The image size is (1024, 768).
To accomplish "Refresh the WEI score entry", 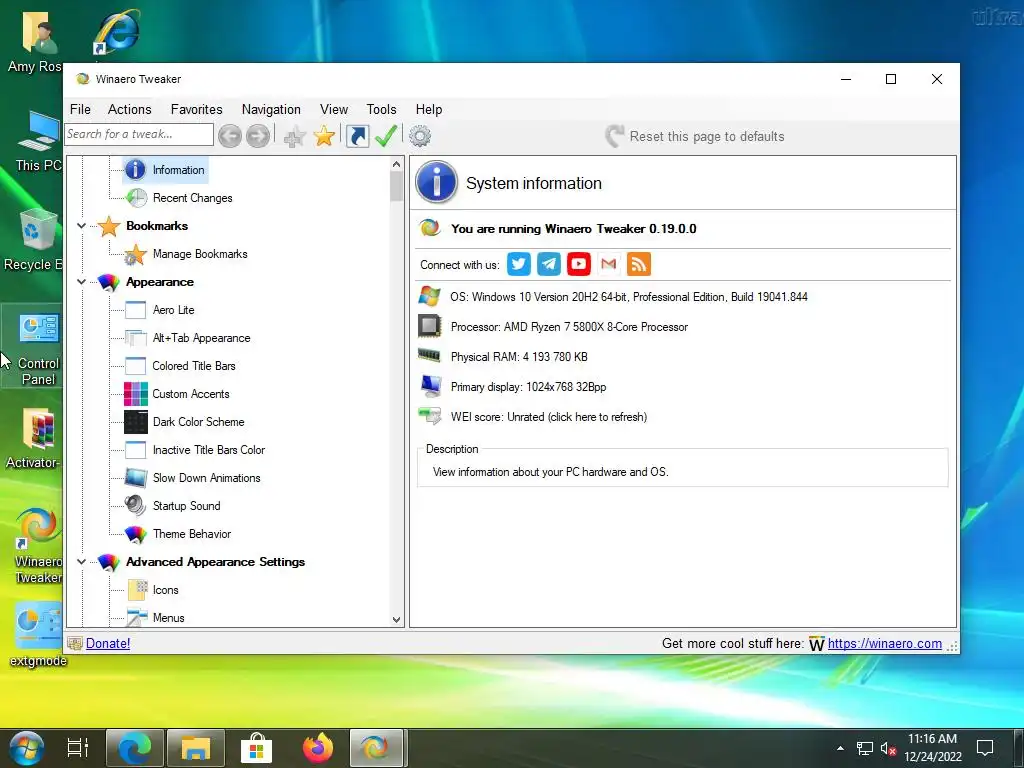I will pyautogui.click(x=549, y=417).
